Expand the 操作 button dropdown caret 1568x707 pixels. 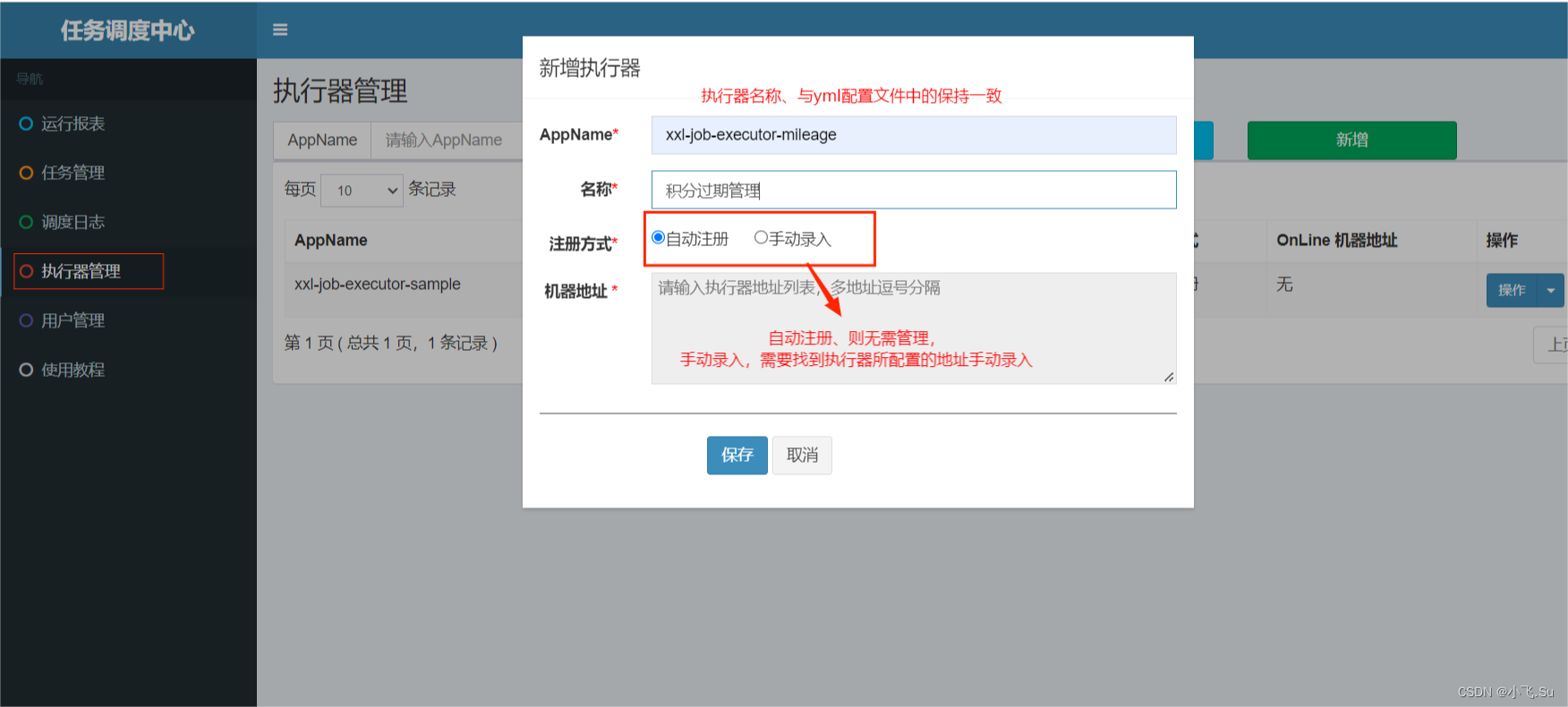1551,290
